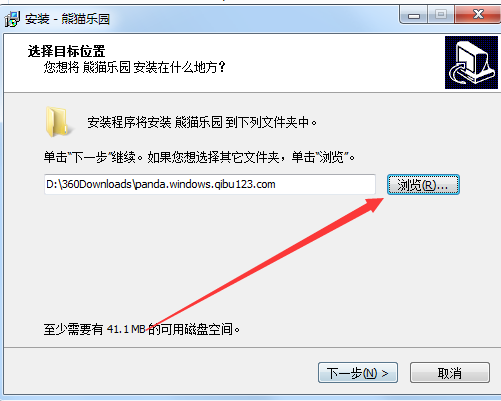Minimize the 熊猫乐园 installer window
This screenshot has height=401, width=501.
[x=414, y=15]
